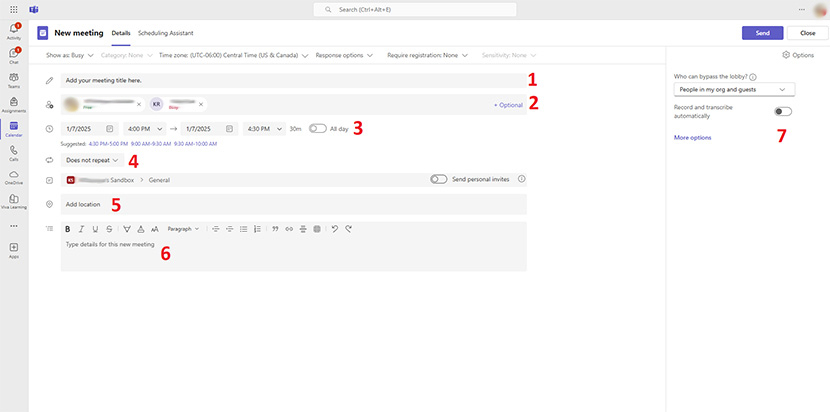Select the Details tab
This screenshot has width=830, height=412.
[121, 33]
